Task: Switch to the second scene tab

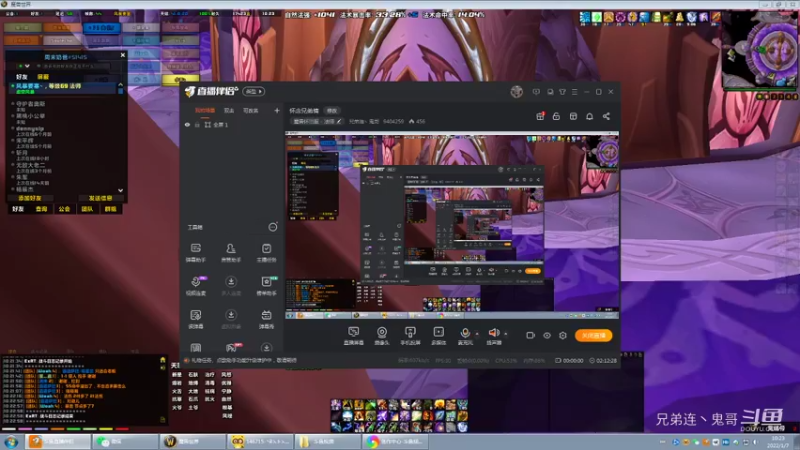Action: [x=229, y=110]
